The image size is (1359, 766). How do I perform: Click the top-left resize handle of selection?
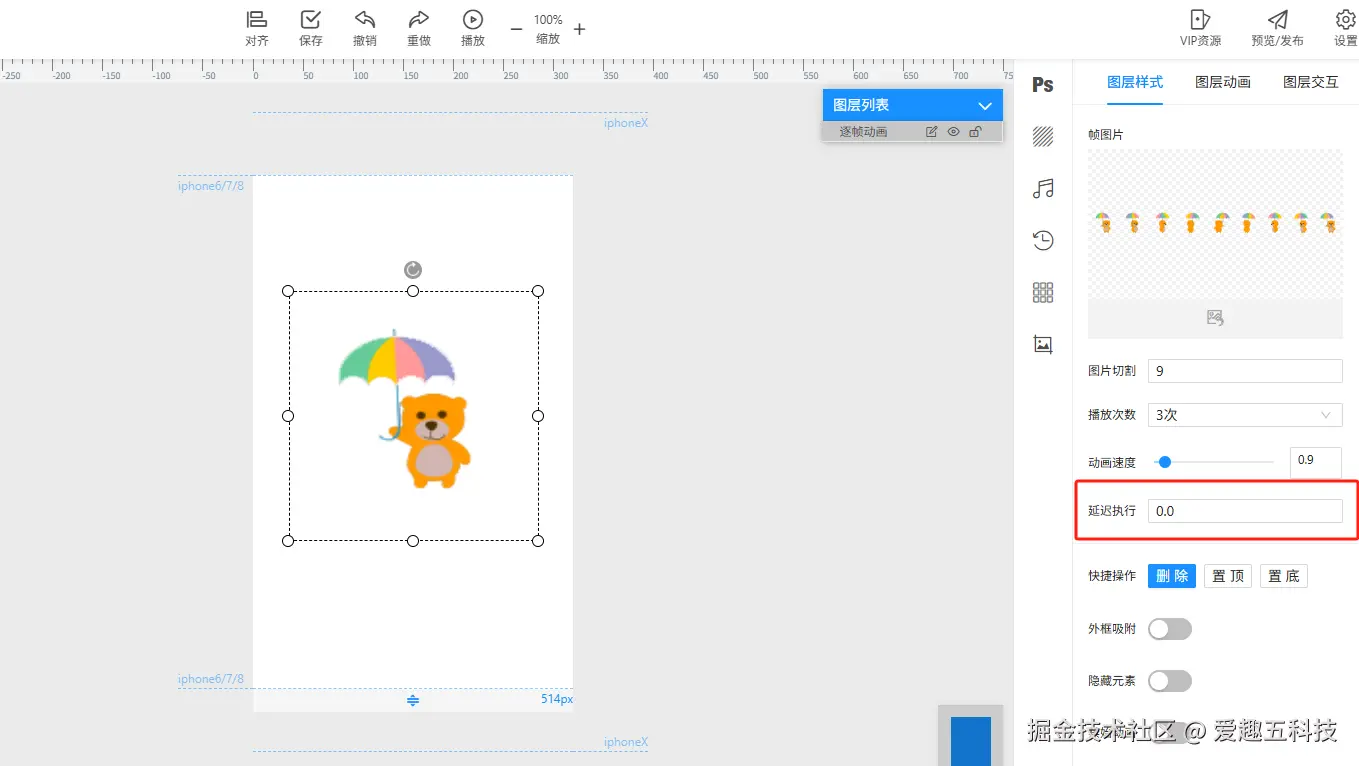pyautogui.click(x=288, y=291)
